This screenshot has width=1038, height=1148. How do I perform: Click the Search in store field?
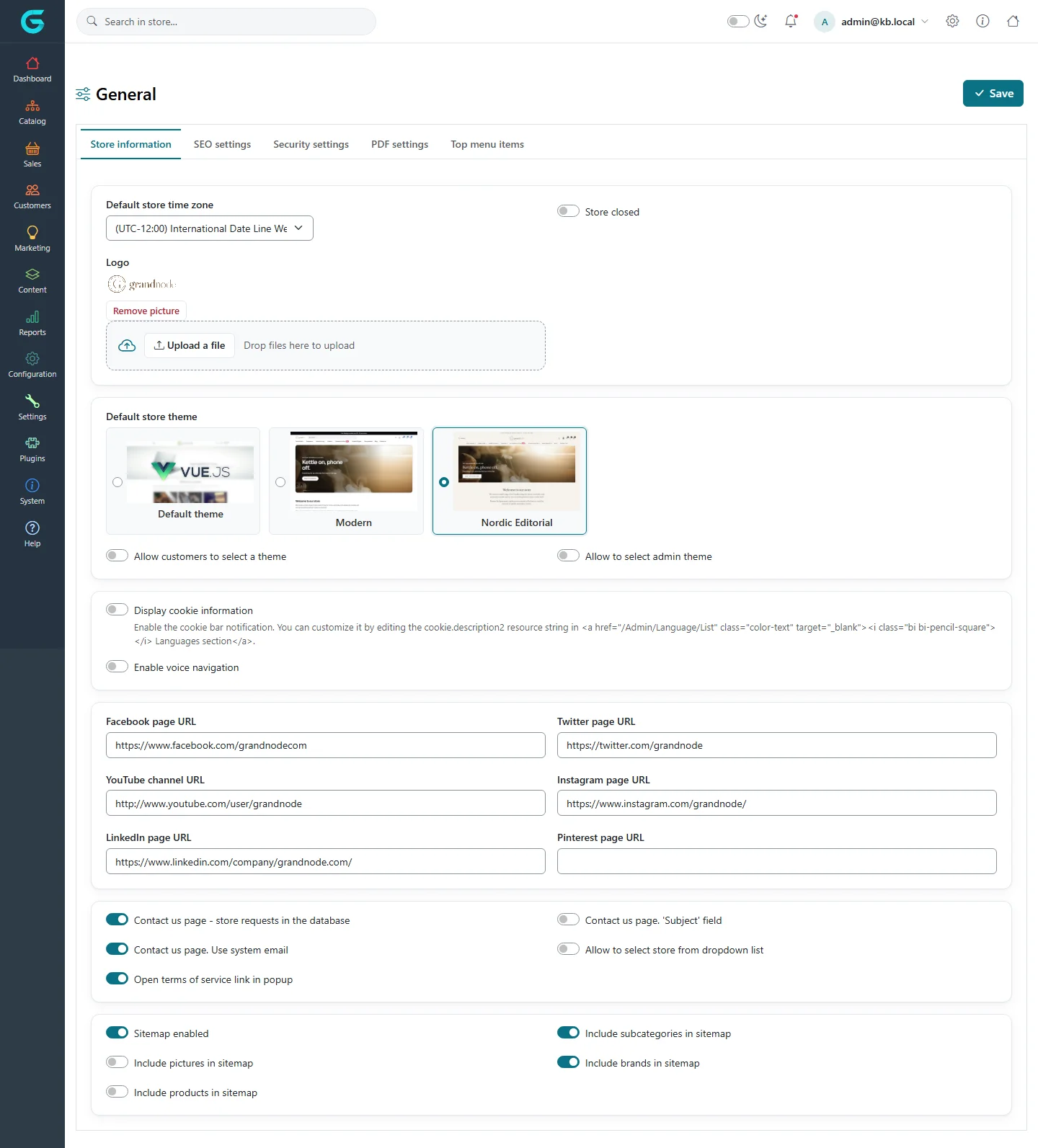pos(226,22)
